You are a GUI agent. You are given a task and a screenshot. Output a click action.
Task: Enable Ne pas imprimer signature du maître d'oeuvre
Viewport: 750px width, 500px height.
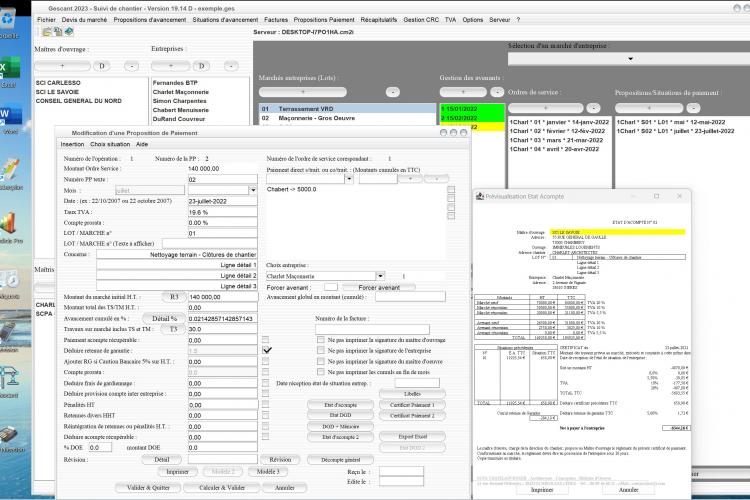321,361
